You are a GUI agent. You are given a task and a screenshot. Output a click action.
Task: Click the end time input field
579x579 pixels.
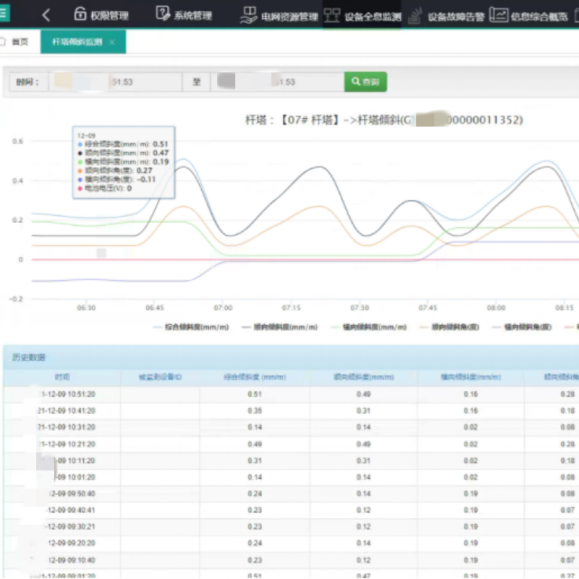point(277,82)
